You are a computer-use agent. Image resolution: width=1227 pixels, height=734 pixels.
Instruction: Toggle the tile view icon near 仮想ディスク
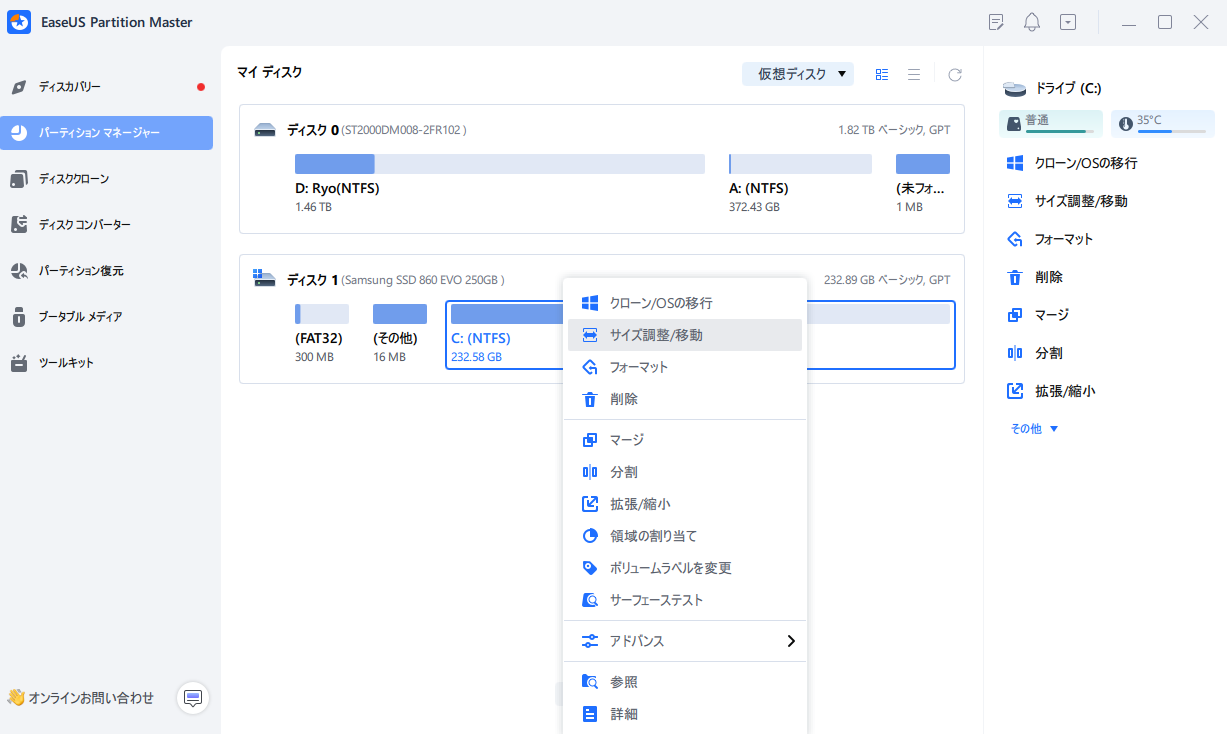pyautogui.click(x=881, y=74)
